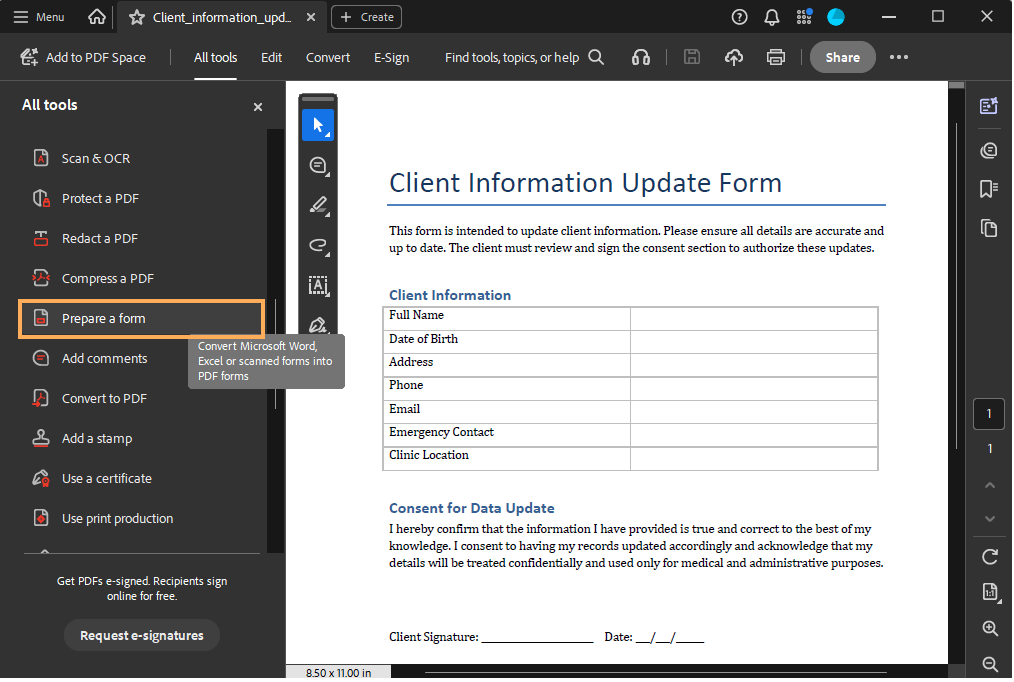Go to Home icon

coord(97,17)
